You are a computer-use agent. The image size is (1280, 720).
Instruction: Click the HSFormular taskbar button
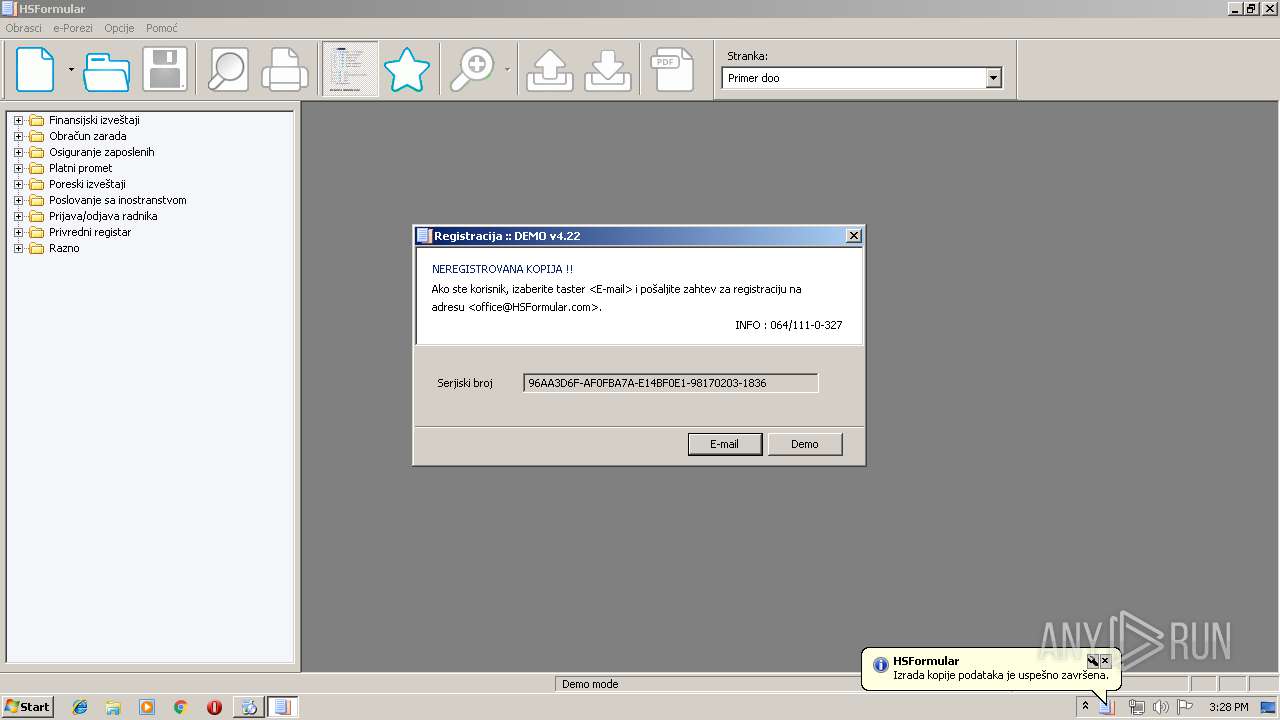282,707
